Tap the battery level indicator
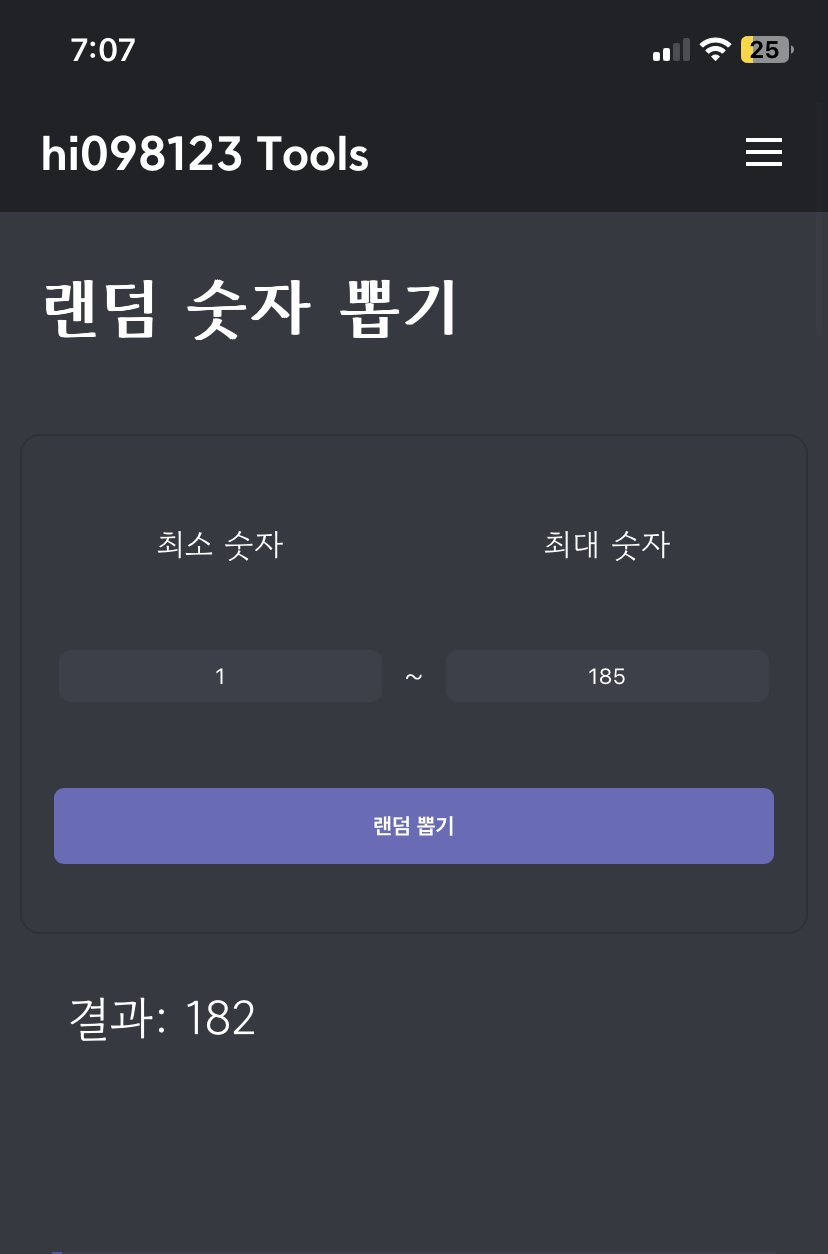The height and width of the screenshot is (1254, 828). [x=765, y=50]
